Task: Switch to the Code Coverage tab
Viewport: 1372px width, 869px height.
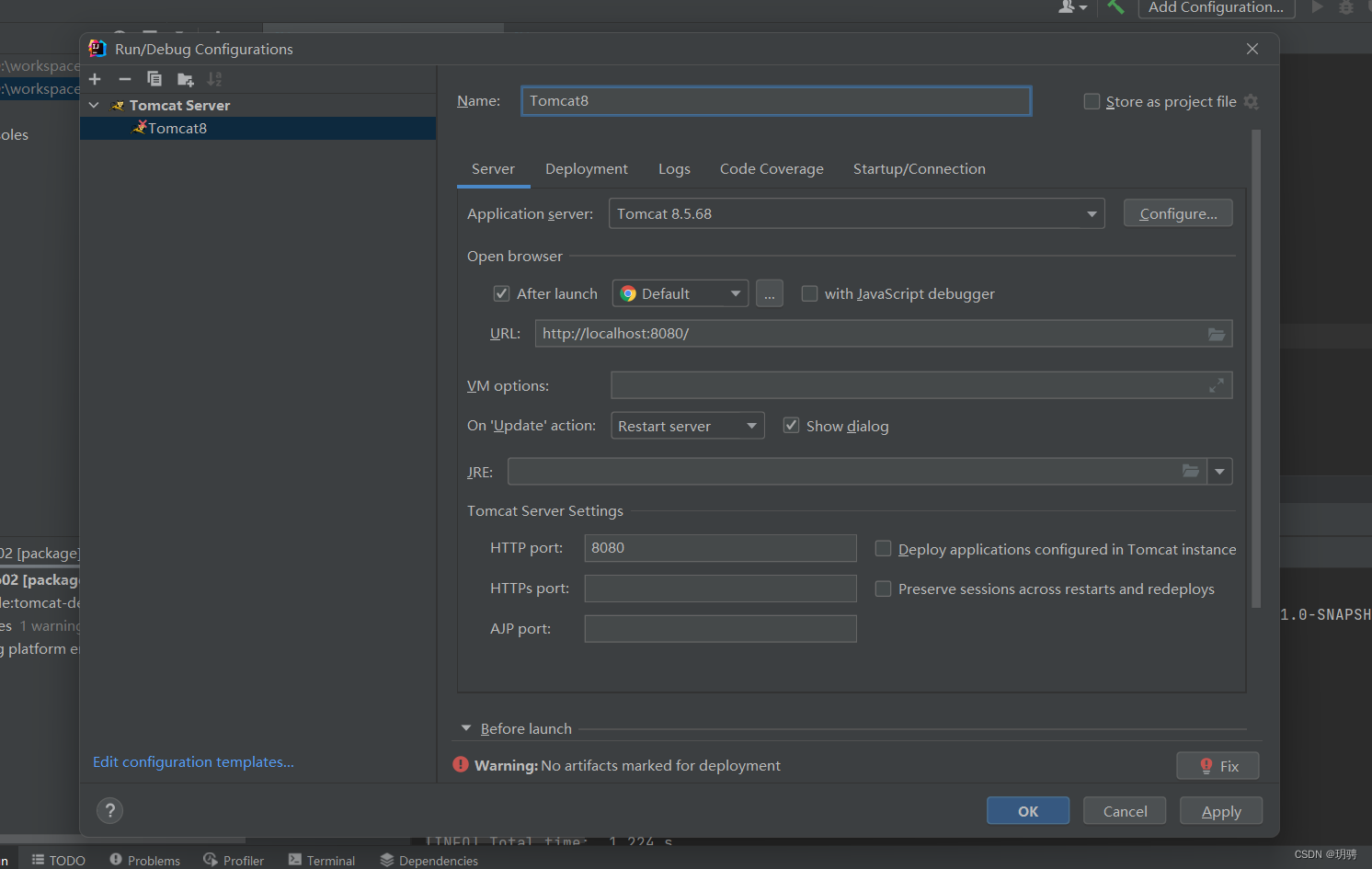Action: click(772, 169)
